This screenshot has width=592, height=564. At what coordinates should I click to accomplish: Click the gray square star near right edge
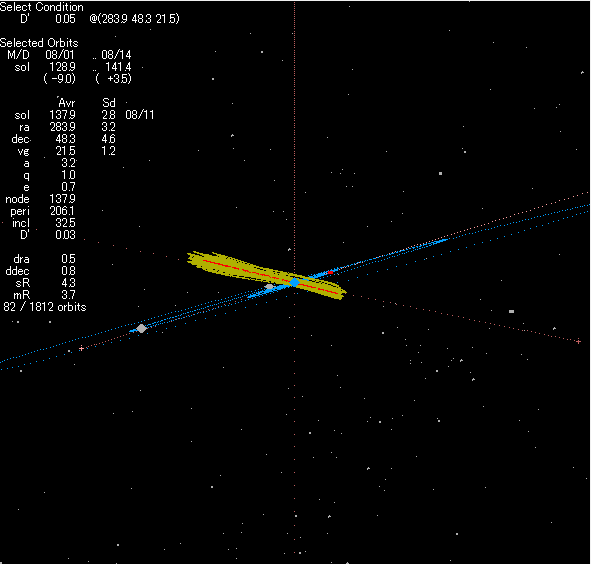click(511, 311)
